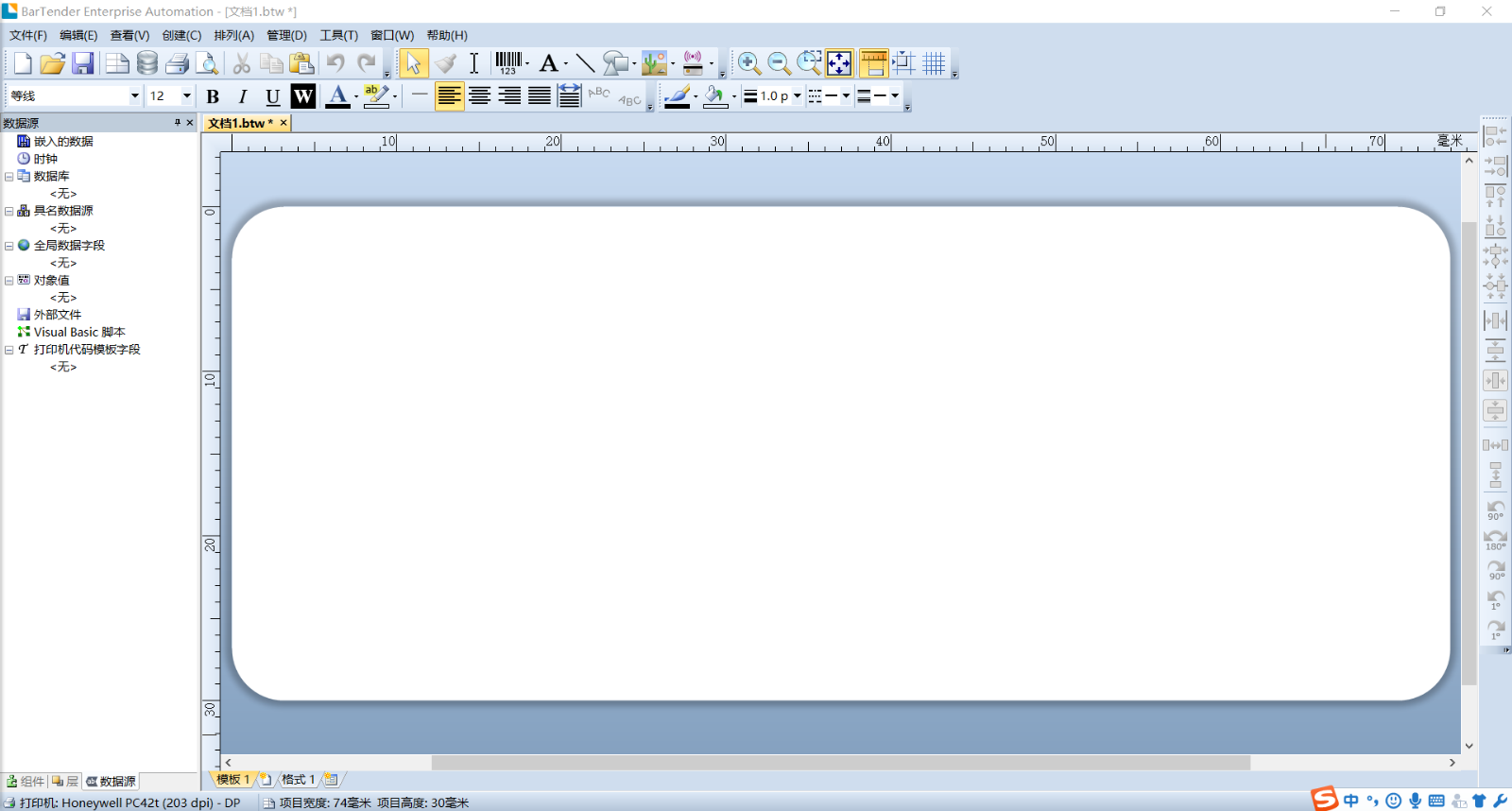Switch to the 组件 panel tab

(26, 782)
